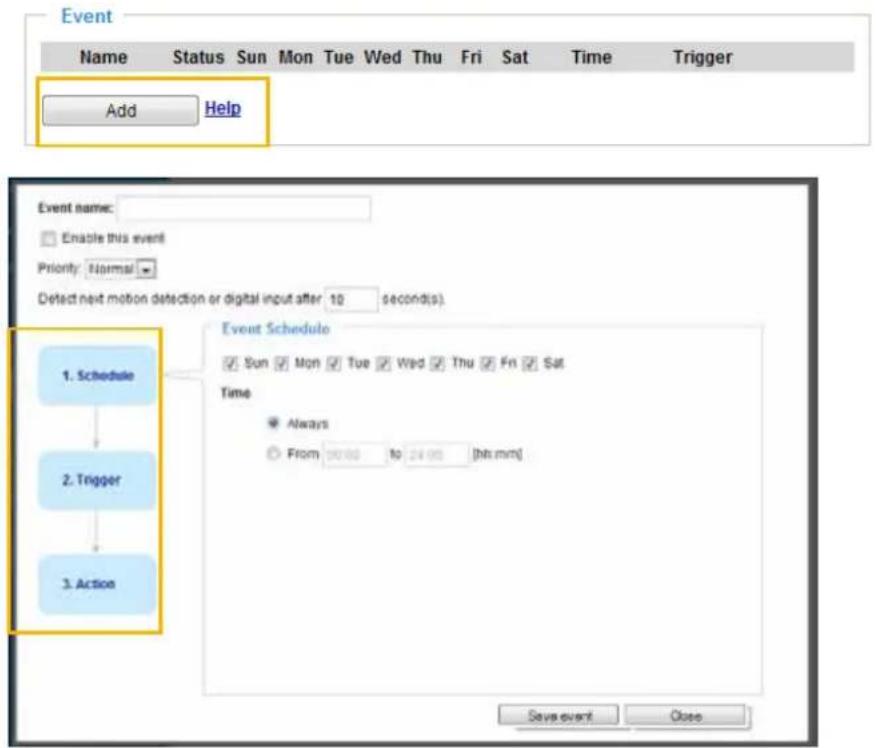Click the Save event button
876x748 pixels.
[559, 716]
